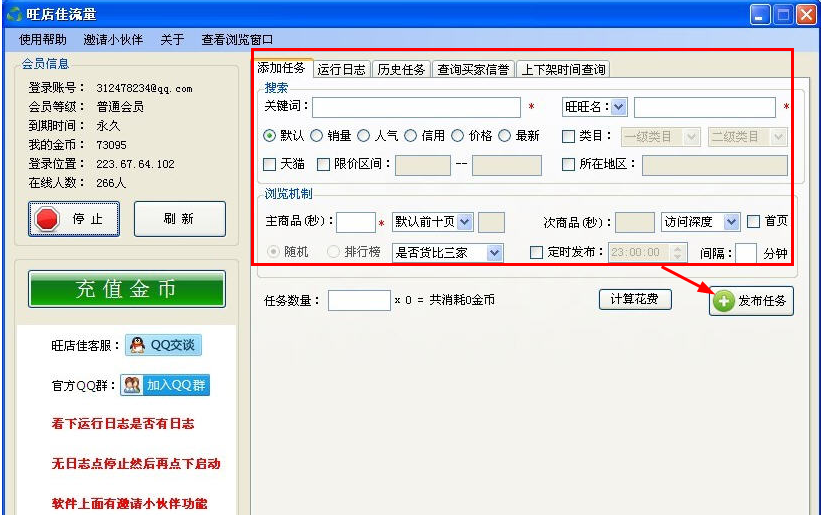
Task: Click the online count 266人
Action: [111, 183]
